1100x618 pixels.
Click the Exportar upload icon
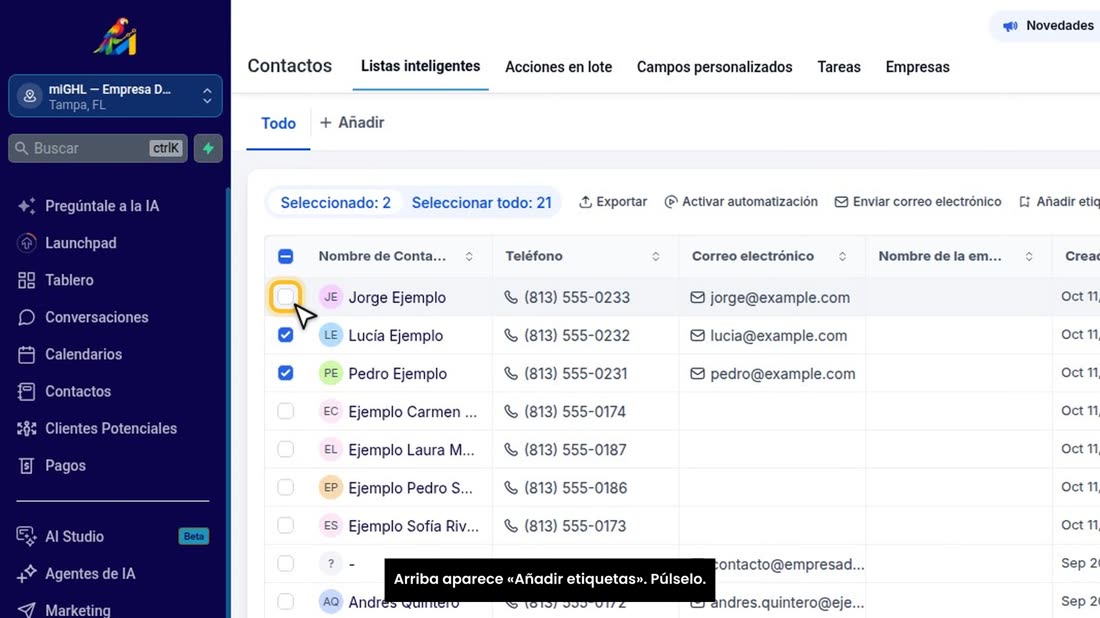(585, 202)
